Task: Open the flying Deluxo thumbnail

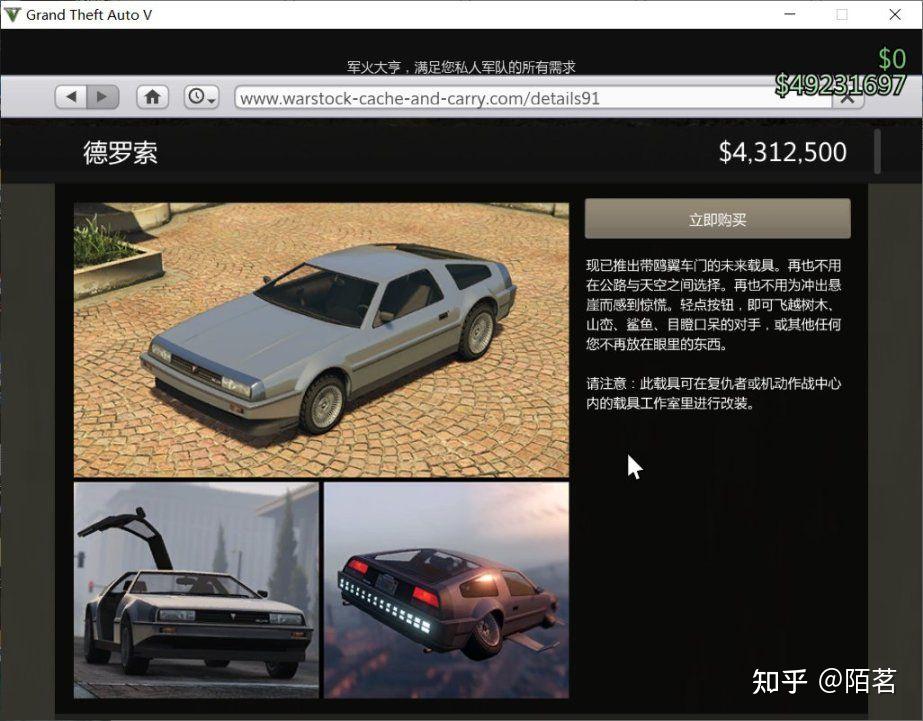Action: [x=447, y=590]
